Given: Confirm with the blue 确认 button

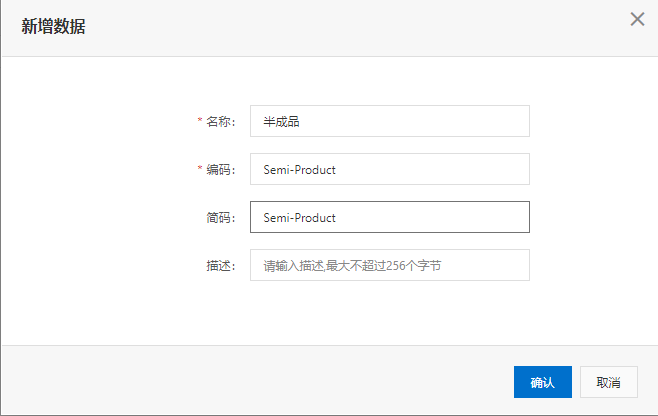Looking at the screenshot, I should 543,382.
